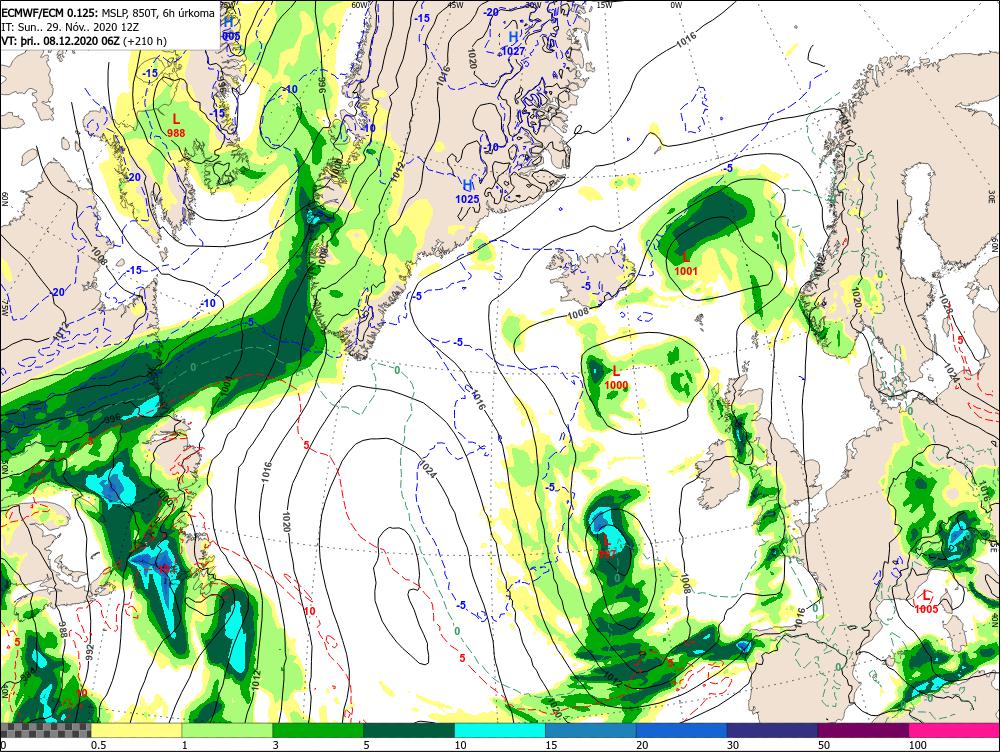Click the legend value 100
Viewport: 1000px width, 752px height.
(917, 745)
